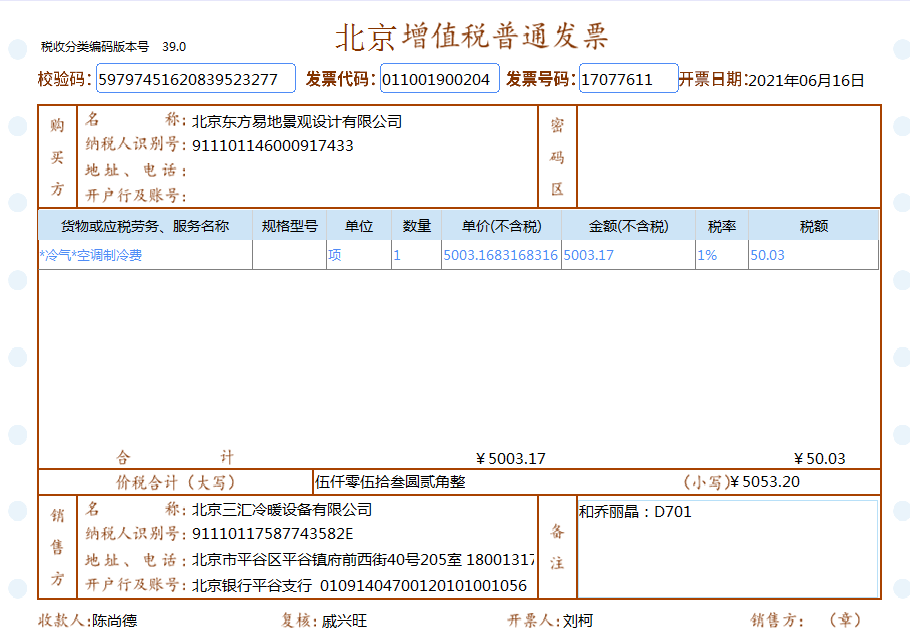This screenshot has width=910, height=631.
Task: Select buyer name 北京东方易地景观设计有限公司
Action: click(297, 121)
